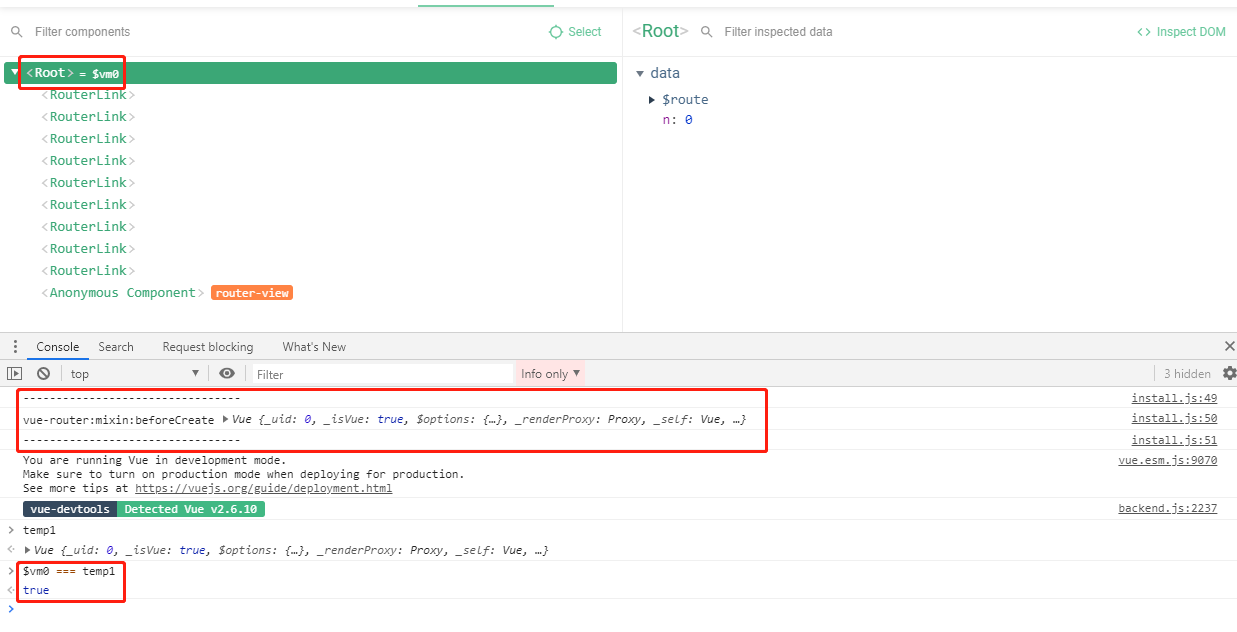Toggle the console sidebar panel icon
This screenshot has height=632, width=1237.
coord(14,373)
